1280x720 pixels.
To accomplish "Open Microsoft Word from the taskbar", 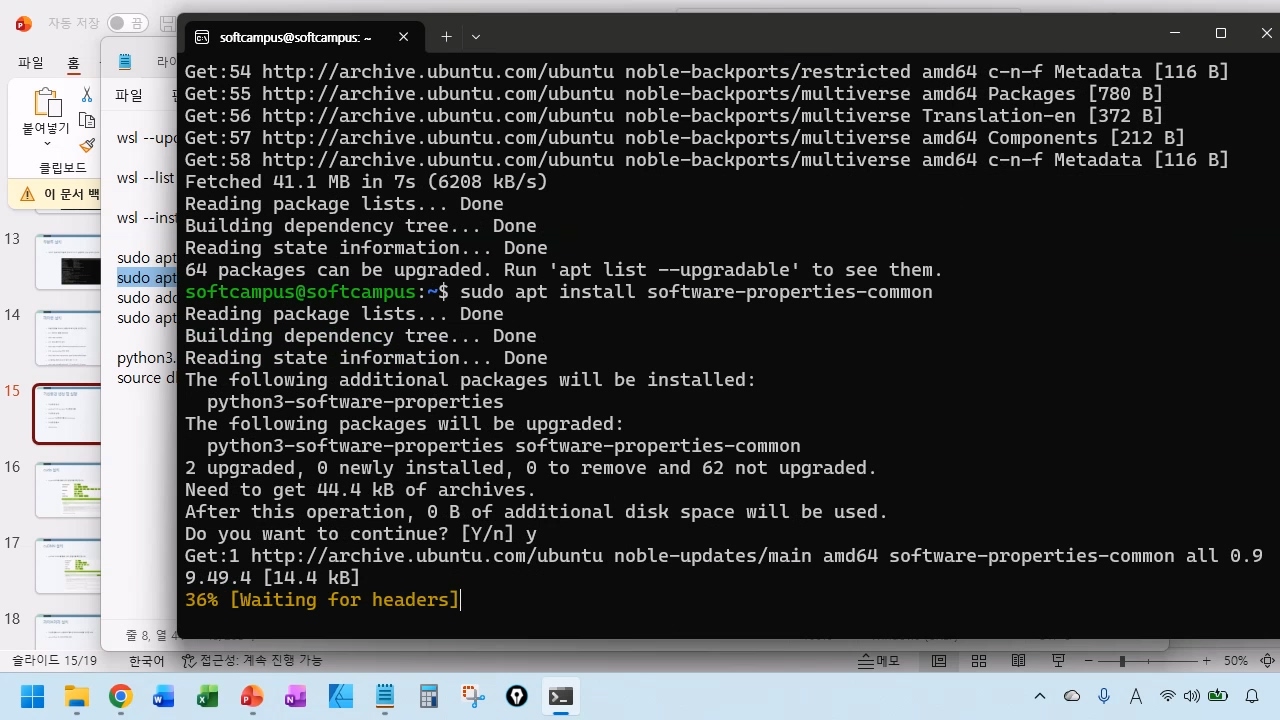I will 164,697.
